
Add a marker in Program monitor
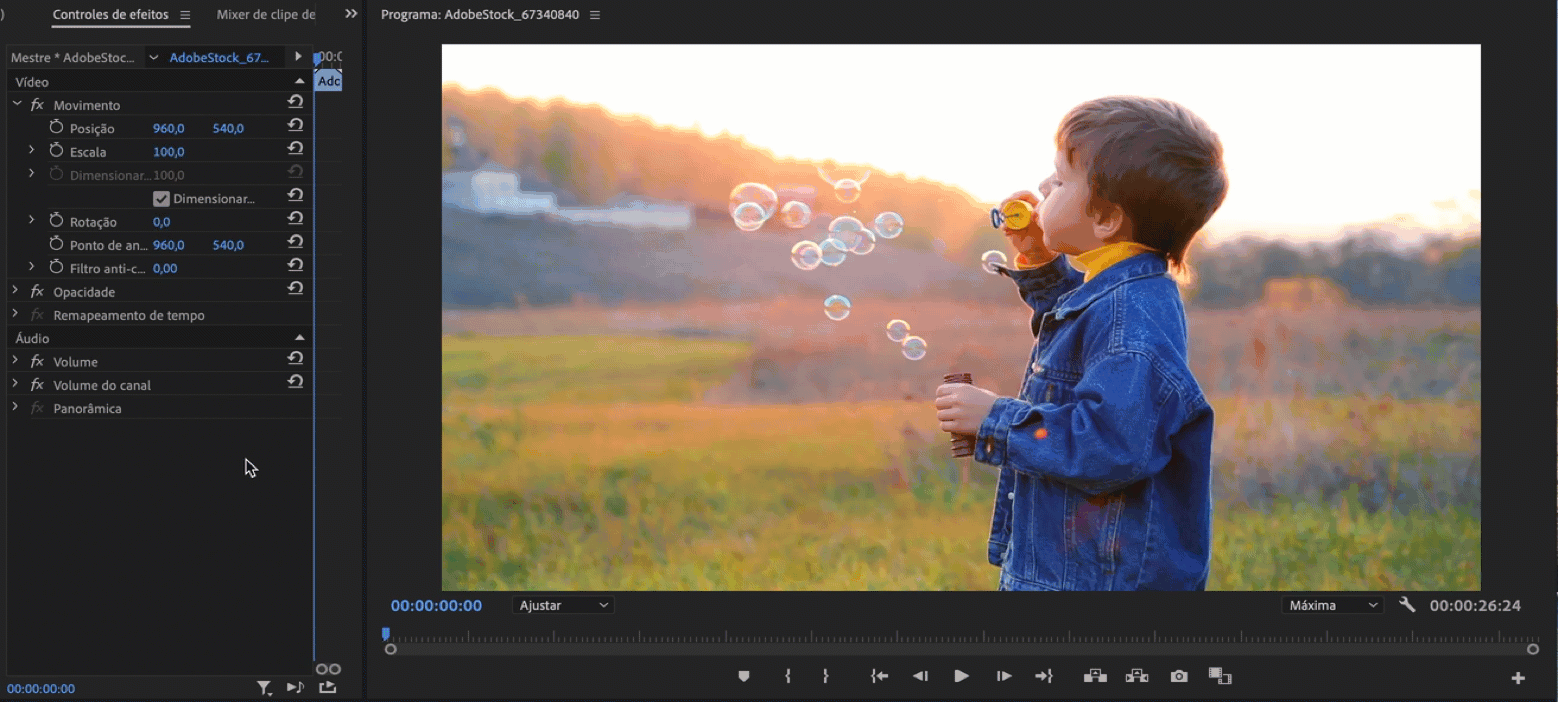tap(744, 676)
